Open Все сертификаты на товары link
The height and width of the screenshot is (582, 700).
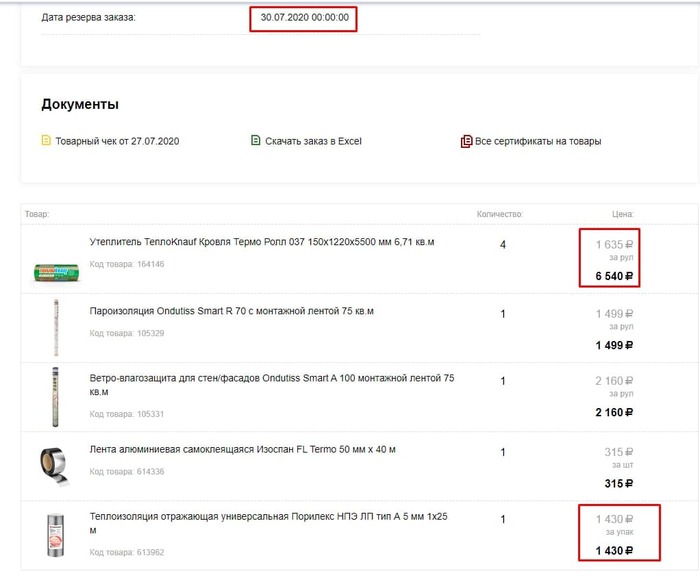[538, 142]
